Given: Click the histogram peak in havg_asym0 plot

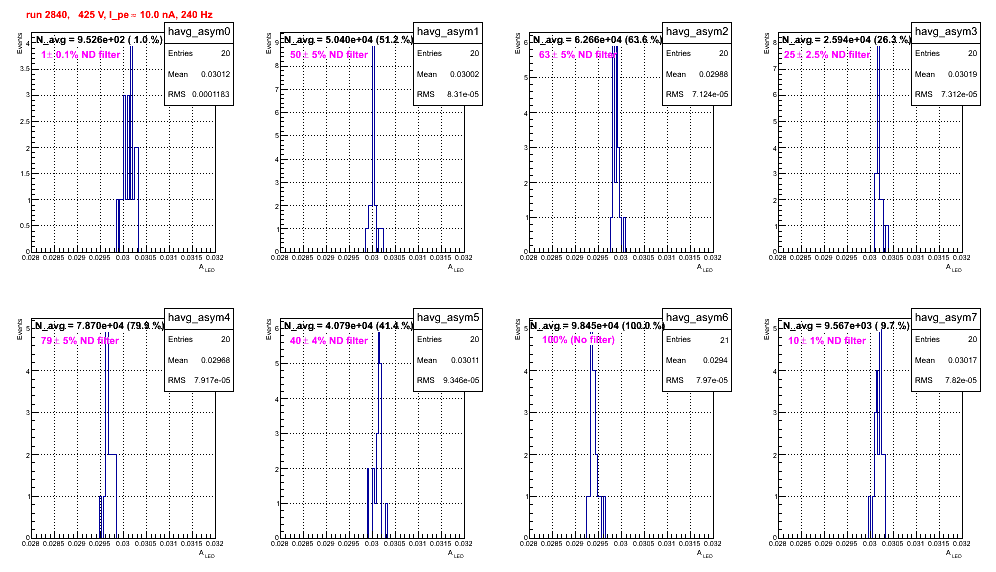Looking at the screenshot, I should tap(131, 48).
